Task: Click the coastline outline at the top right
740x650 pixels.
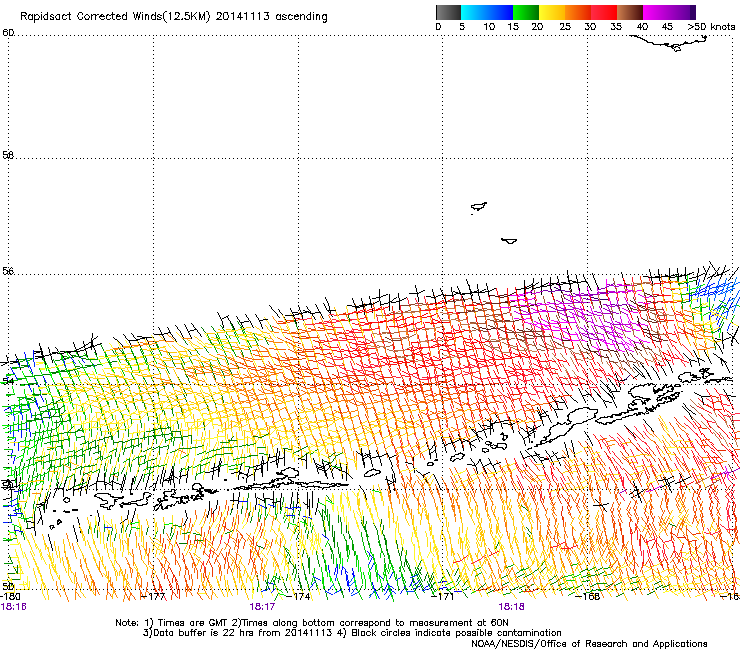Action: tap(669, 43)
